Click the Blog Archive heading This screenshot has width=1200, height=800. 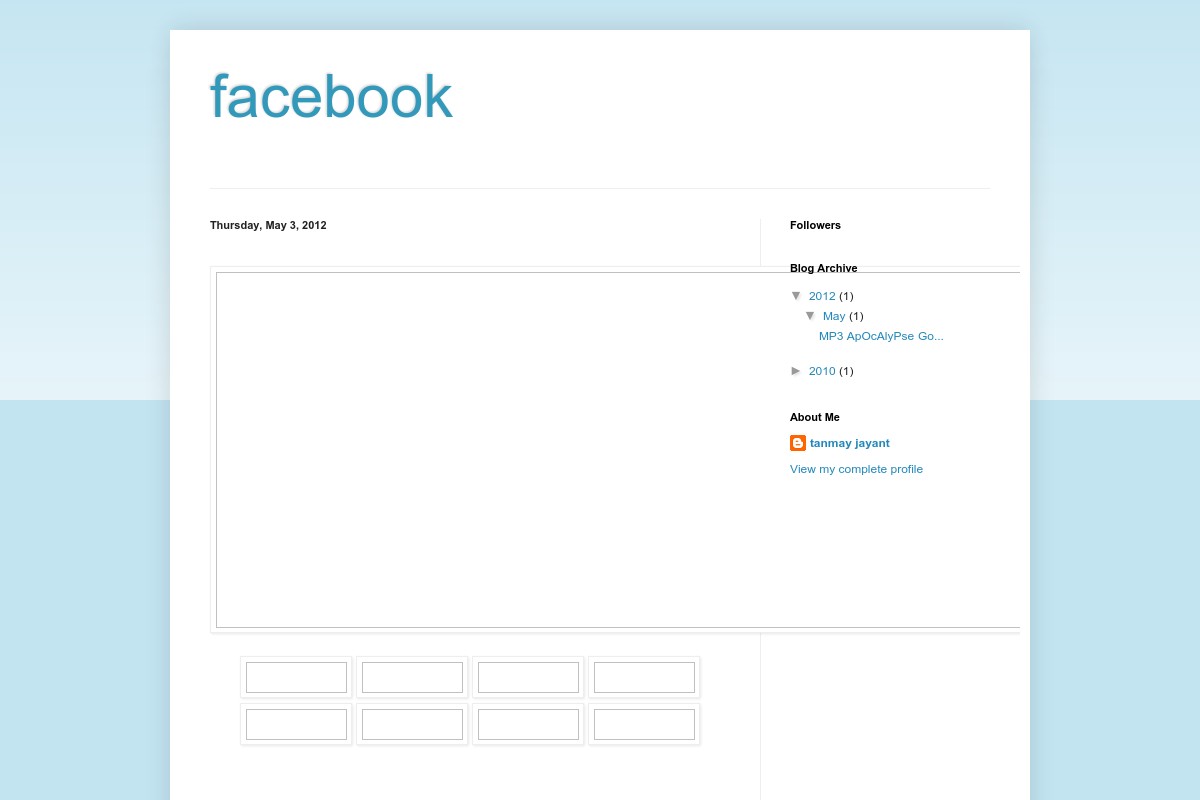click(x=823, y=268)
